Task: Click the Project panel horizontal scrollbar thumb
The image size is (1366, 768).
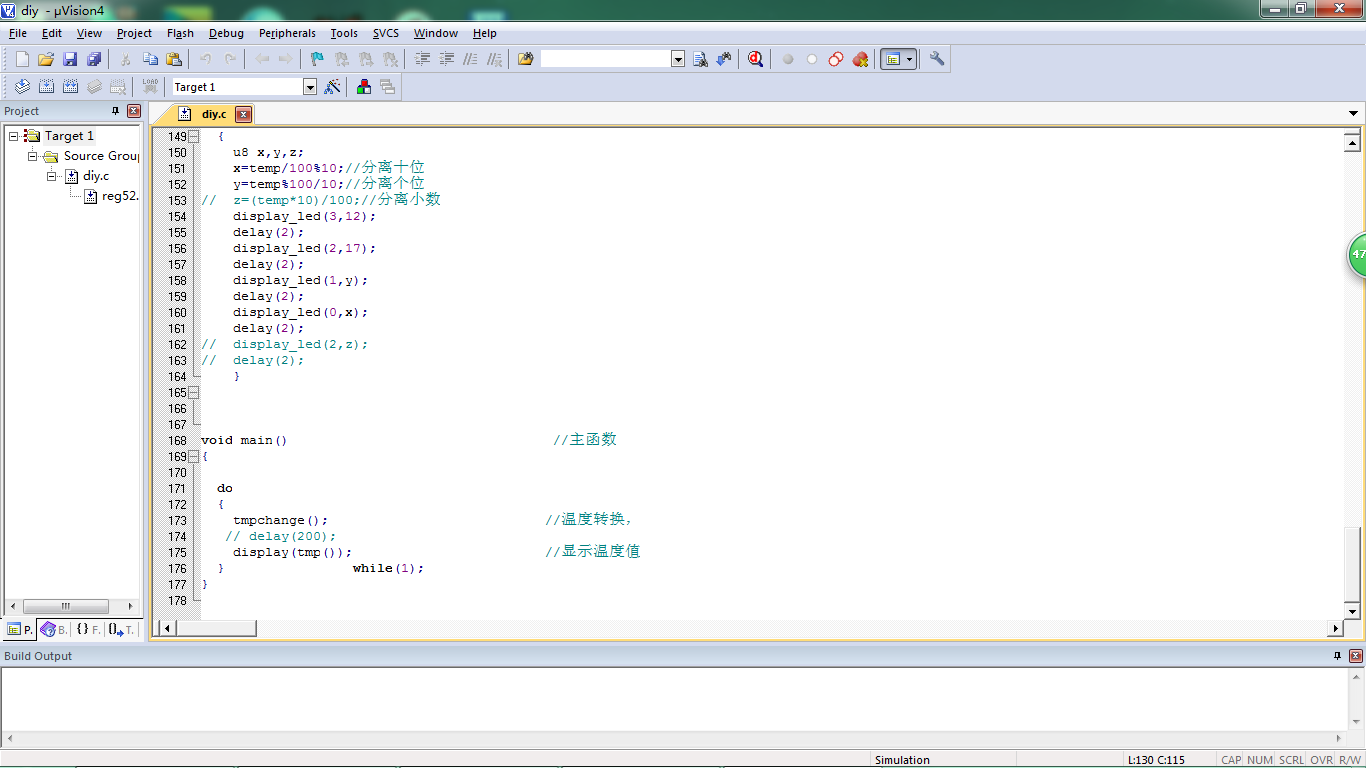Action: 66,606
